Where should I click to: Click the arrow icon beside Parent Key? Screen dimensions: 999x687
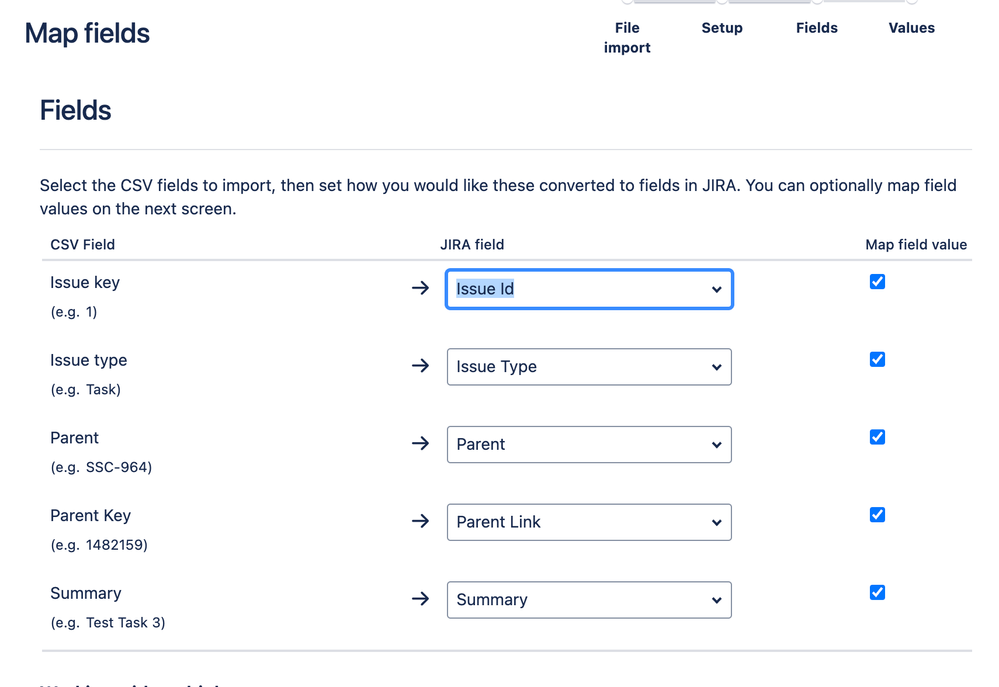(x=420, y=521)
